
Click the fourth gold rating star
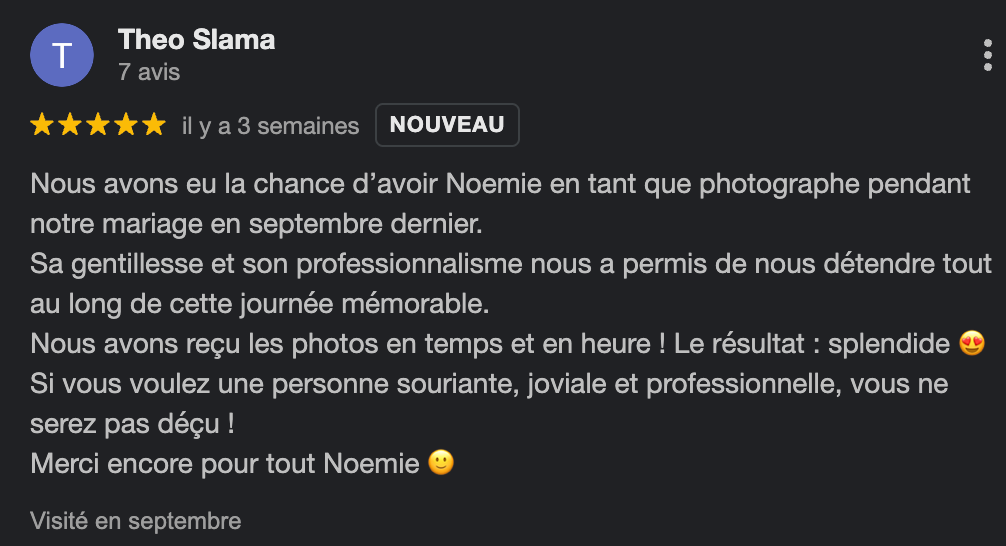[x=126, y=125]
